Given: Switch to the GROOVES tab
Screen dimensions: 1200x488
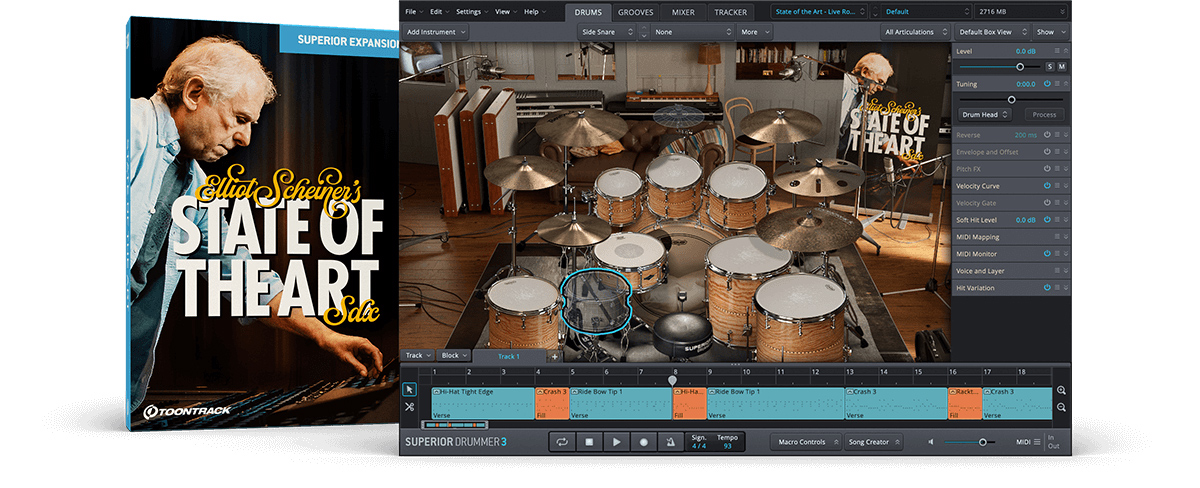Looking at the screenshot, I should (x=636, y=12).
